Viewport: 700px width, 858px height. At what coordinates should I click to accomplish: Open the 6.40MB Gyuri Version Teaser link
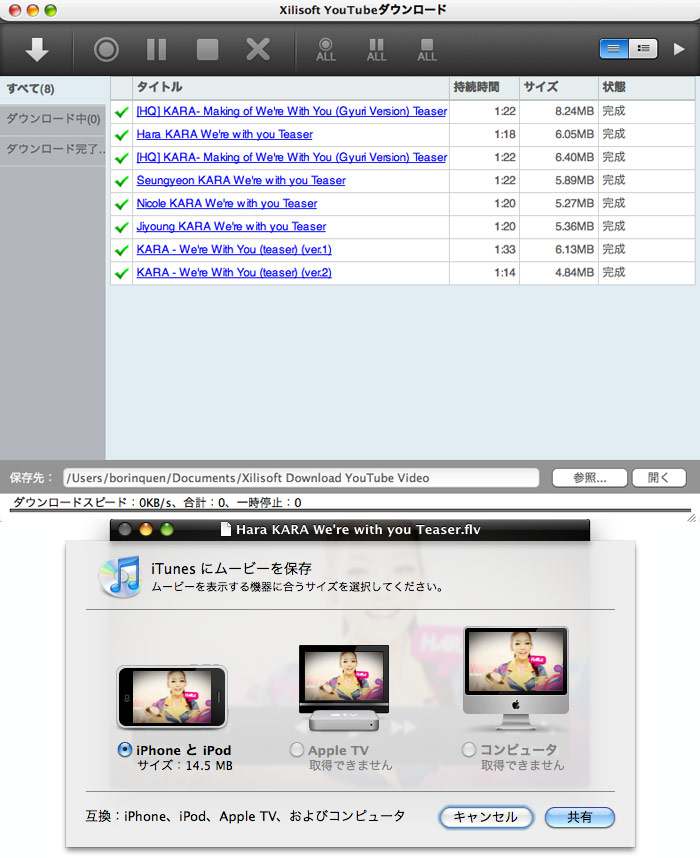(x=292, y=157)
